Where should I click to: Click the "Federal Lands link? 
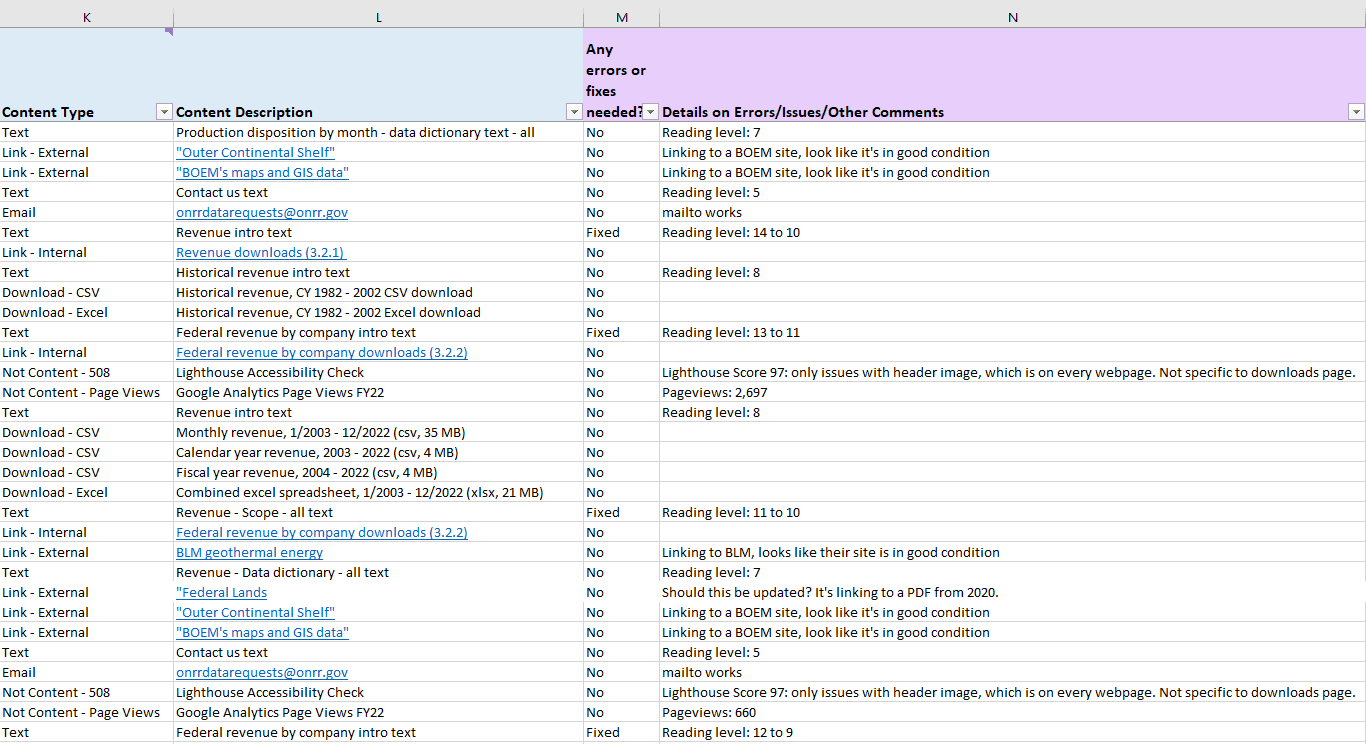coord(221,593)
